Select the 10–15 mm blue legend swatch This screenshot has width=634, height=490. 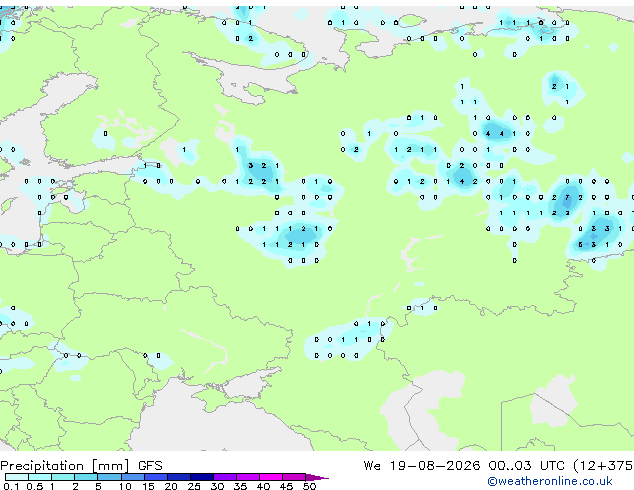tap(132, 477)
